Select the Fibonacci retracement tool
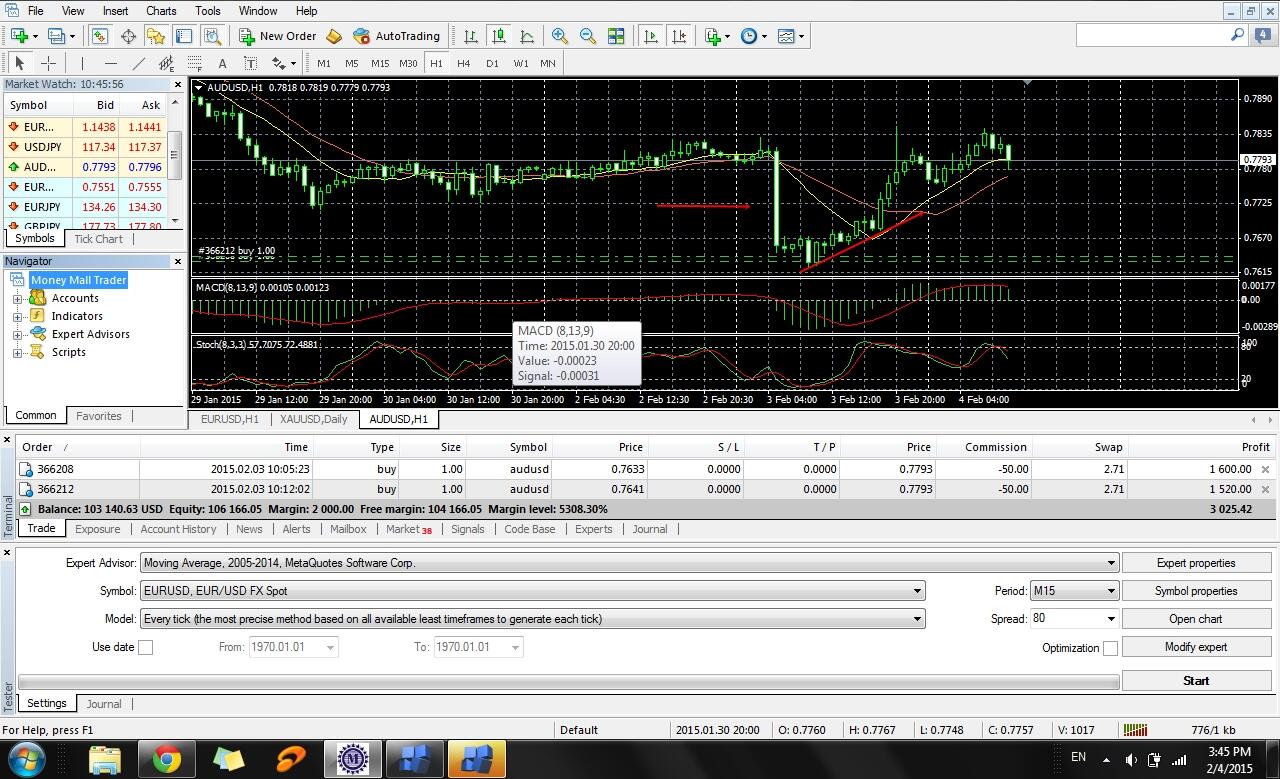The image size is (1280, 779). [194, 63]
